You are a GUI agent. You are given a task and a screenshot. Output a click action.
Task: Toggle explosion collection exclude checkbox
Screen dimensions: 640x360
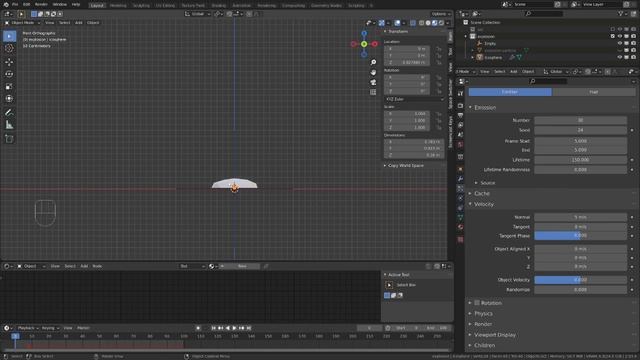point(613,36)
